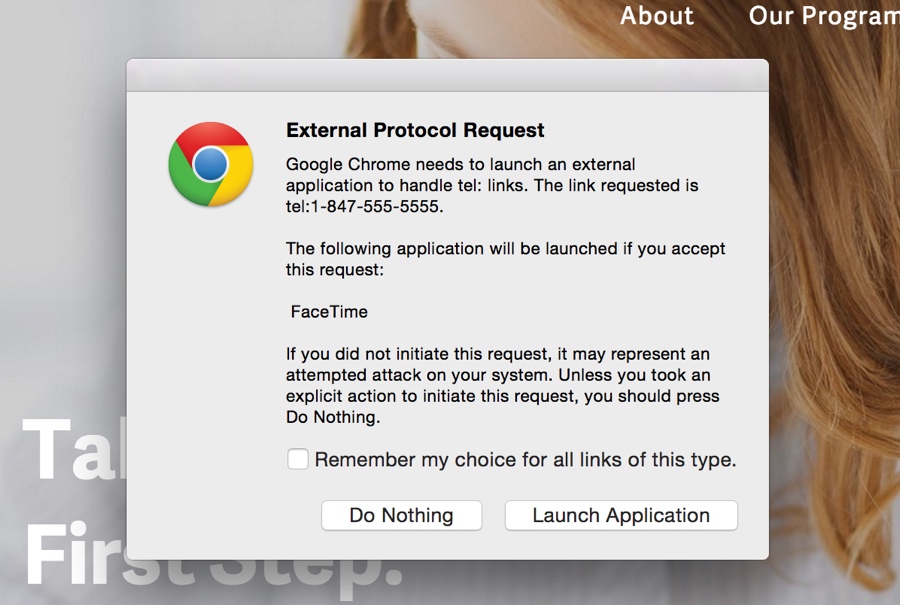The image size is (900, 605).
Task: Click the 'Remember my choice for all links' label
Action: [x=525, y=460]
